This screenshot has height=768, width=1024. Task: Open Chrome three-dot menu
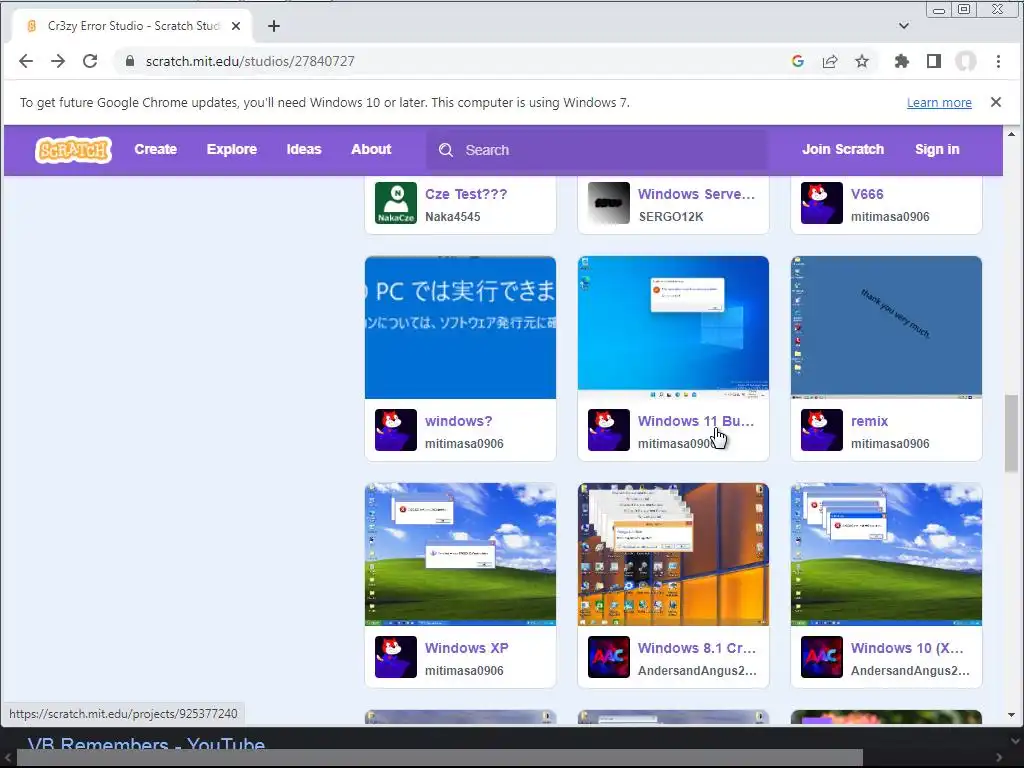pos(998,61)
